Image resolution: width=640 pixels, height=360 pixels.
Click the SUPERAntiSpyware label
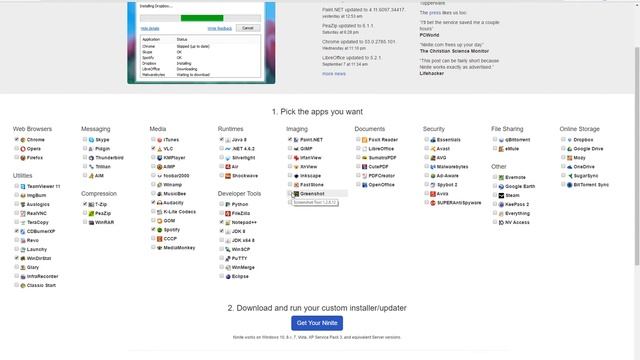(459, 203)
